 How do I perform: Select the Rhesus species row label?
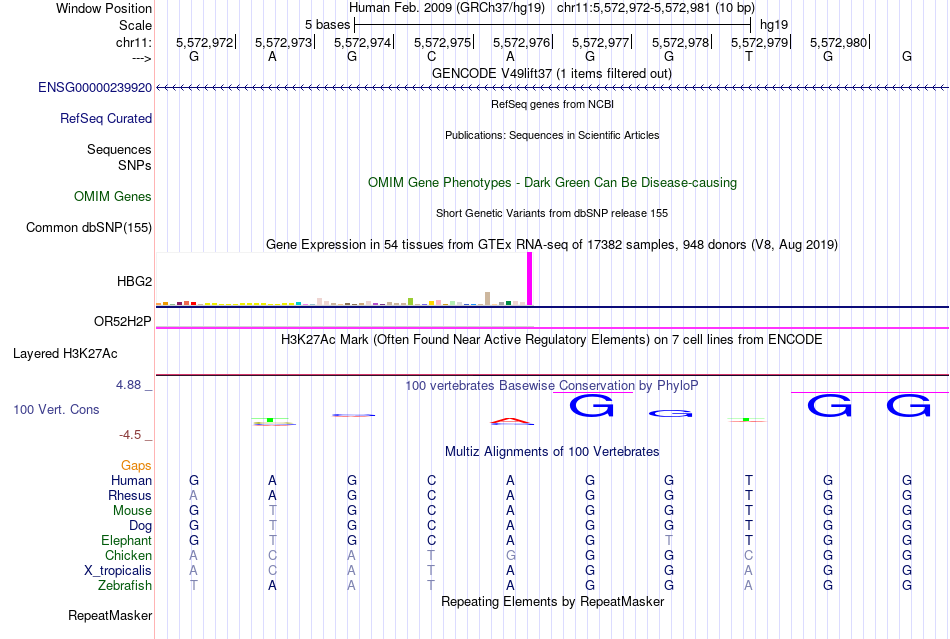pos(130,496)
